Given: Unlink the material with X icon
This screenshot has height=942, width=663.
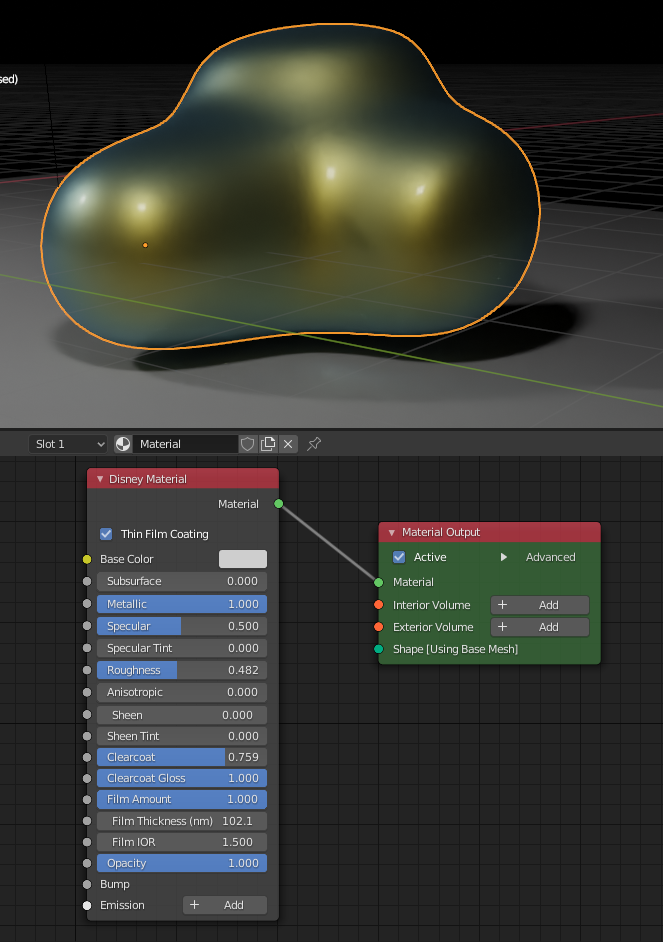Looking at the screenshot, I should 288,444.
